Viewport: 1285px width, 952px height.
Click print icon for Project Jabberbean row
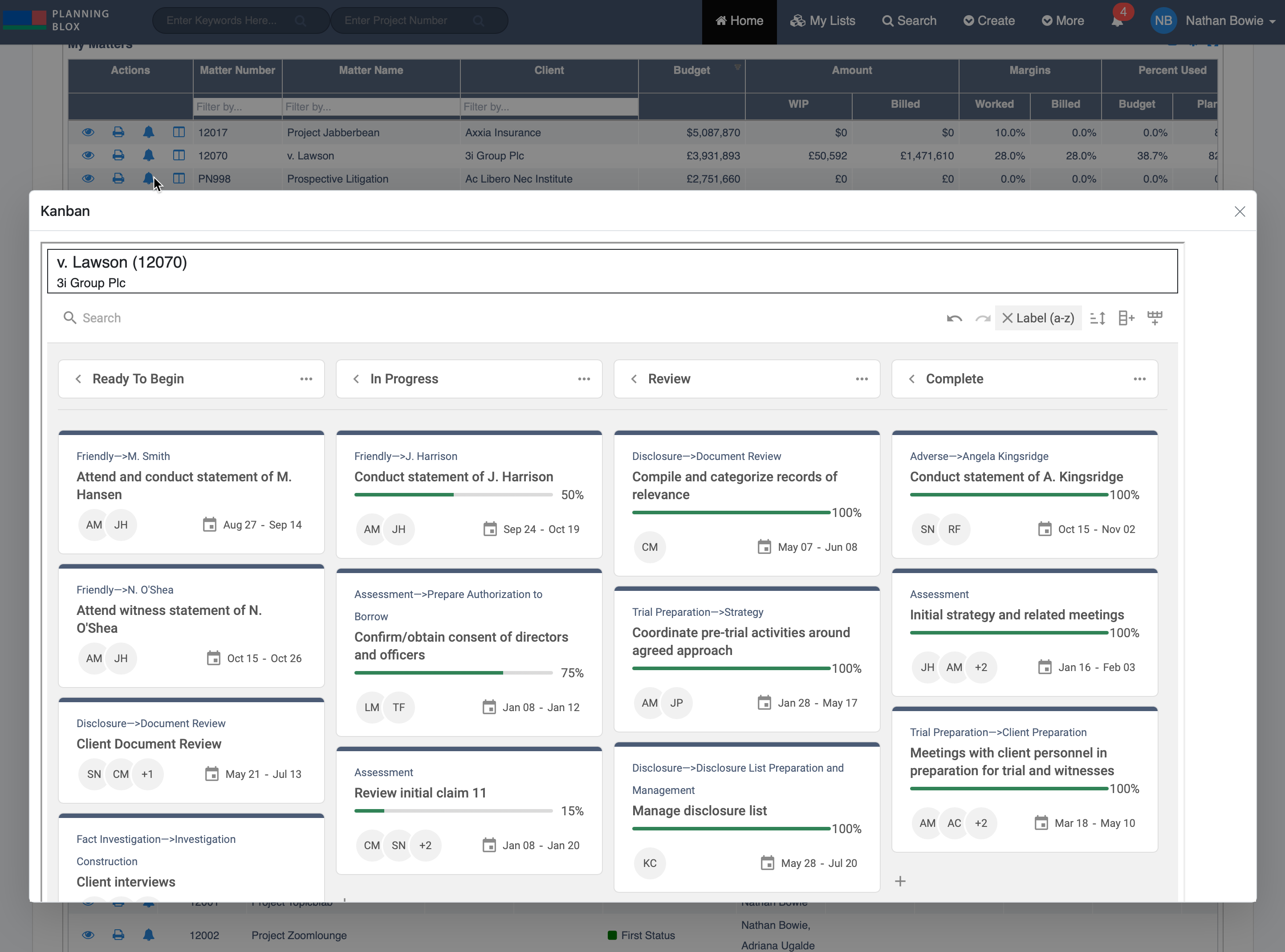pos(118,132)
